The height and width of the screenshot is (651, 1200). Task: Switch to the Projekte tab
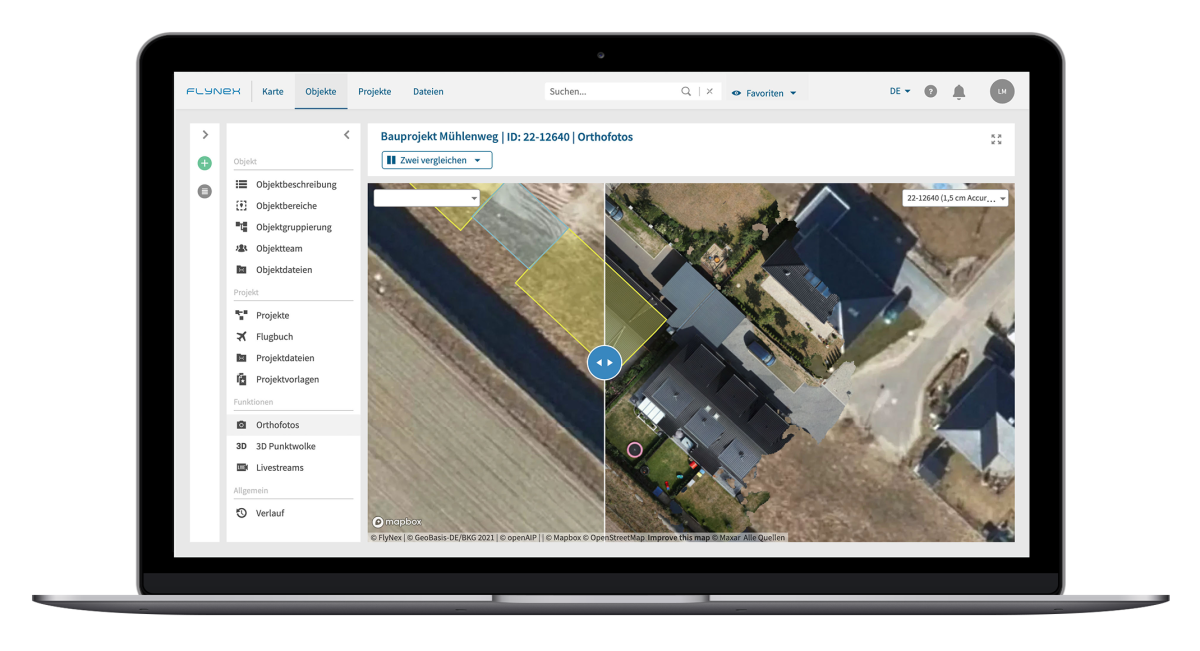point(374,91)
